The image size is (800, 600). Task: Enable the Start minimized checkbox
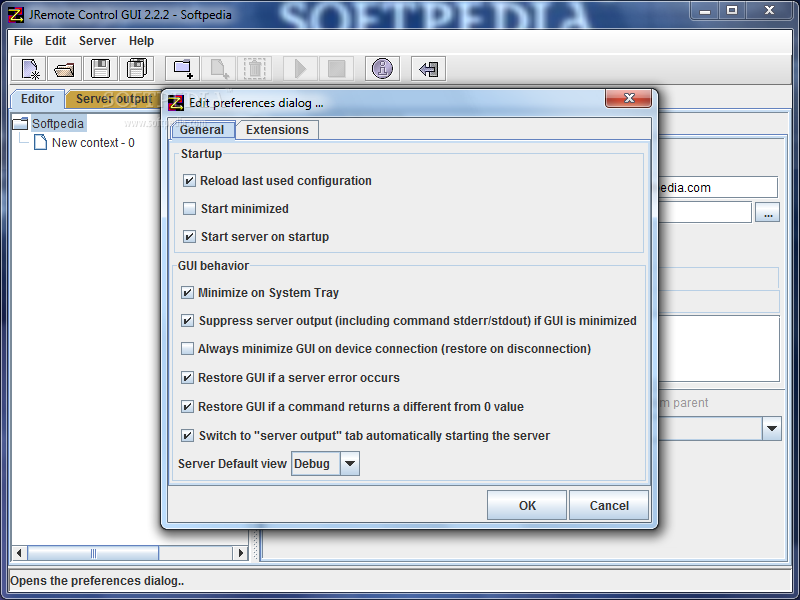(x=189, y=208)
